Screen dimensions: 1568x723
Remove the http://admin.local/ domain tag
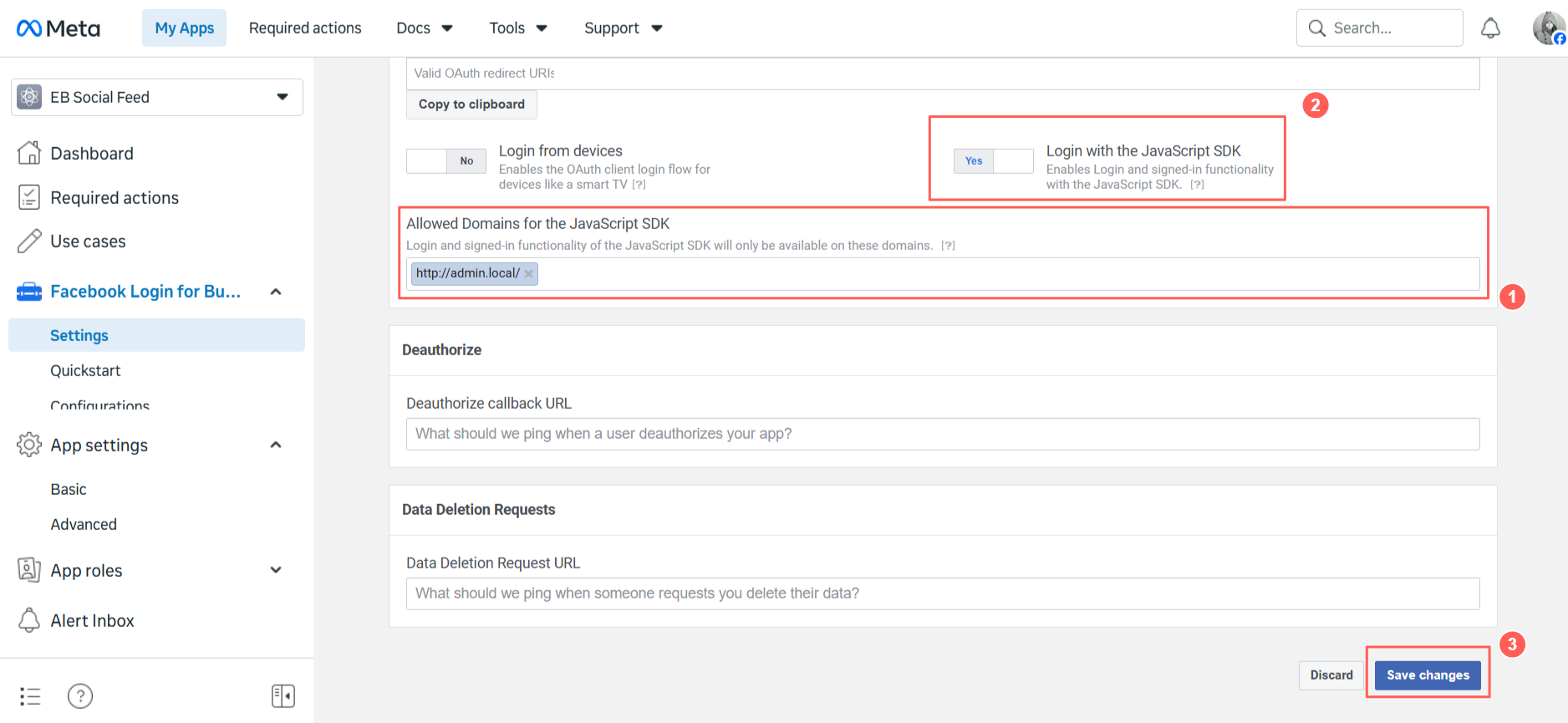(x=528, y=273)
